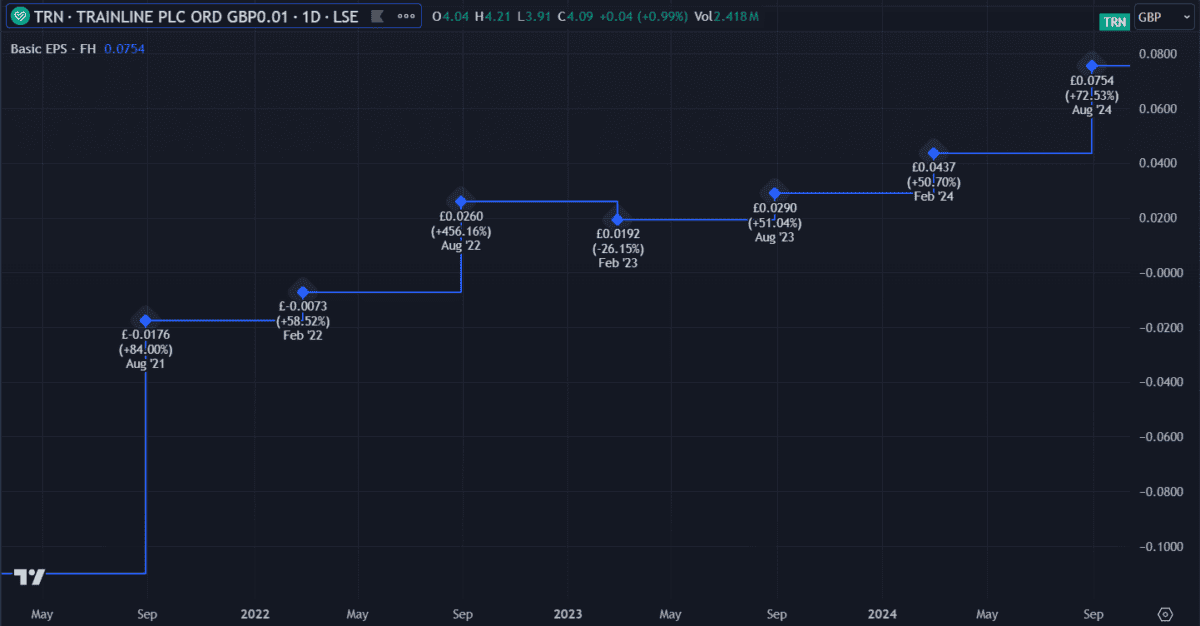Screen dimensions: 1200x626
Task: Open chart settings hexagon icon at bottom right
Action: point(1164,614)
